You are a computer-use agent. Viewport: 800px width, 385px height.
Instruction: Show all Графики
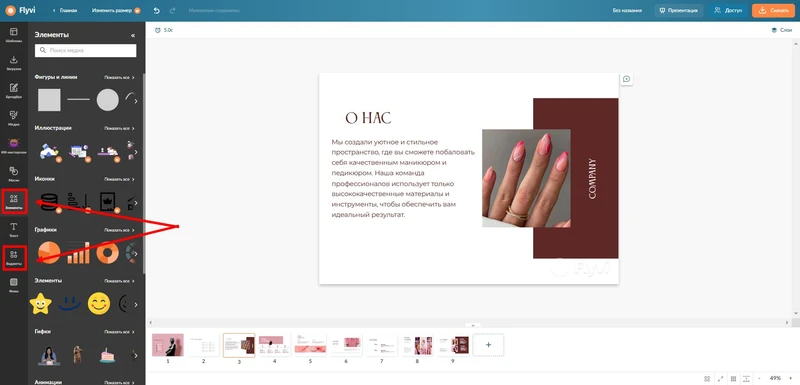(119, 230)
